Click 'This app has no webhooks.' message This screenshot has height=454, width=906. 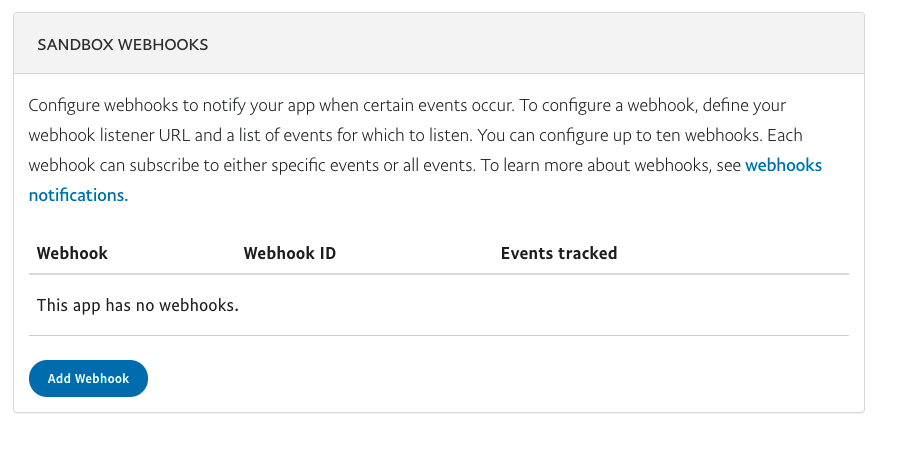click(138, 305)
